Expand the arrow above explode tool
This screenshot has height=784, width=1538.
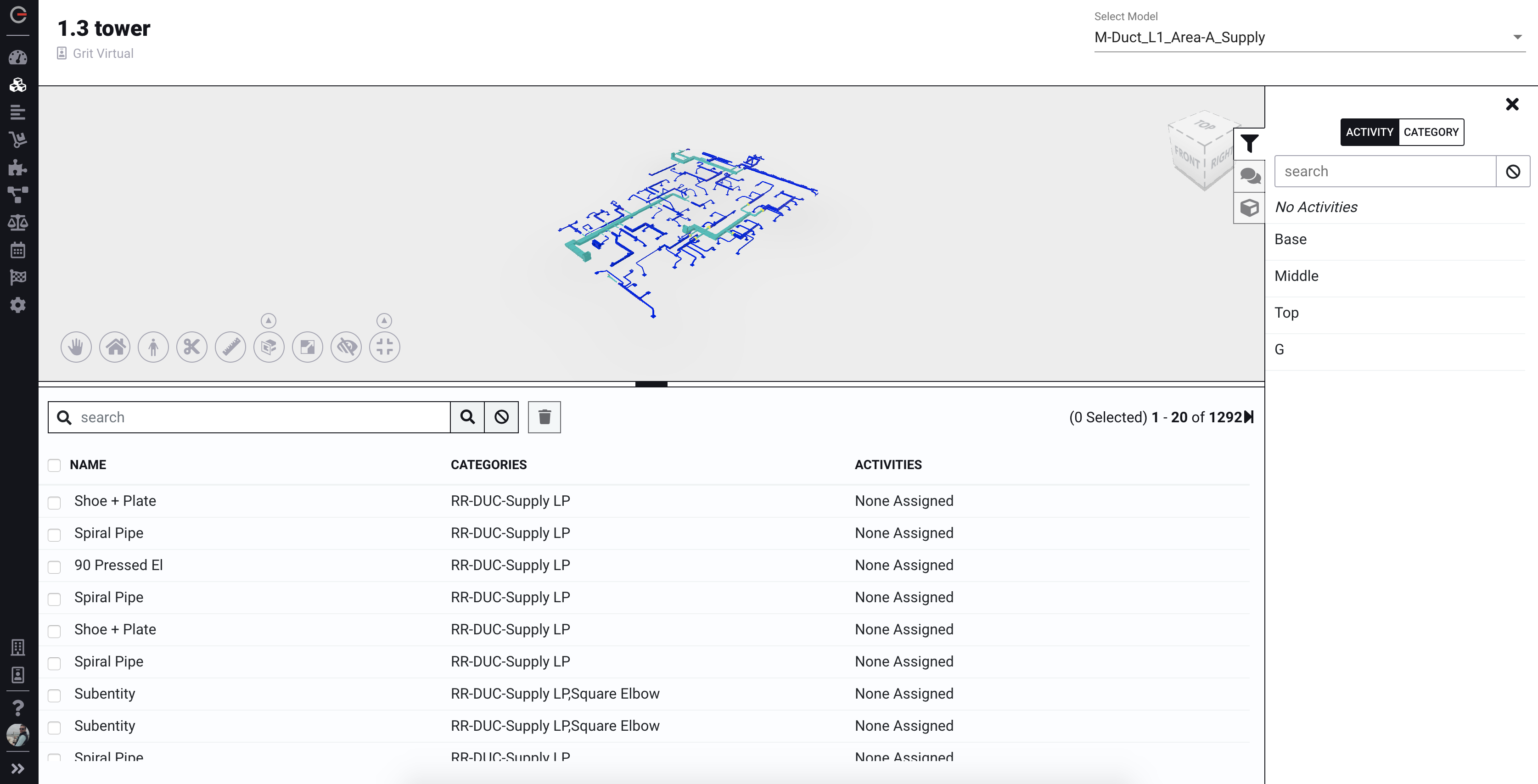[x=269, y=321]
